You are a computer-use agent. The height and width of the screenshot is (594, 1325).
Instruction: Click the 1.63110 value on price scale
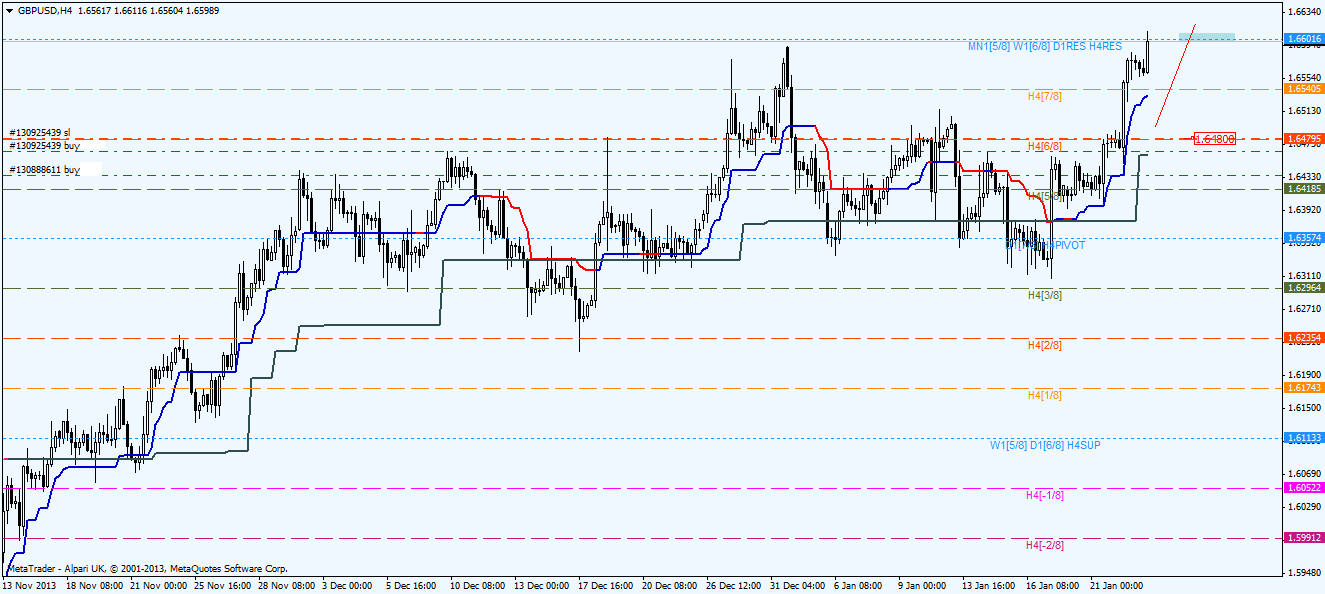[x=1304, y=275]
